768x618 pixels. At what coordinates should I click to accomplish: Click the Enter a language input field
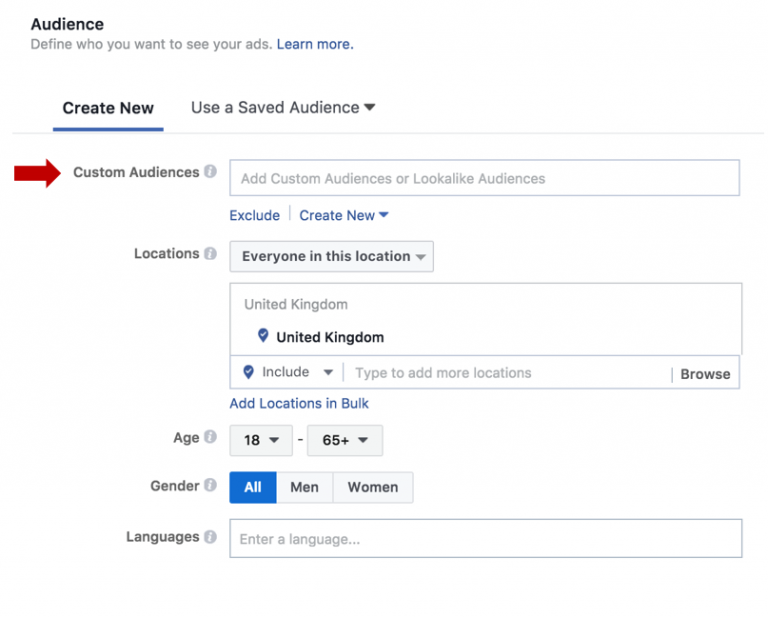tap(485, 539)
